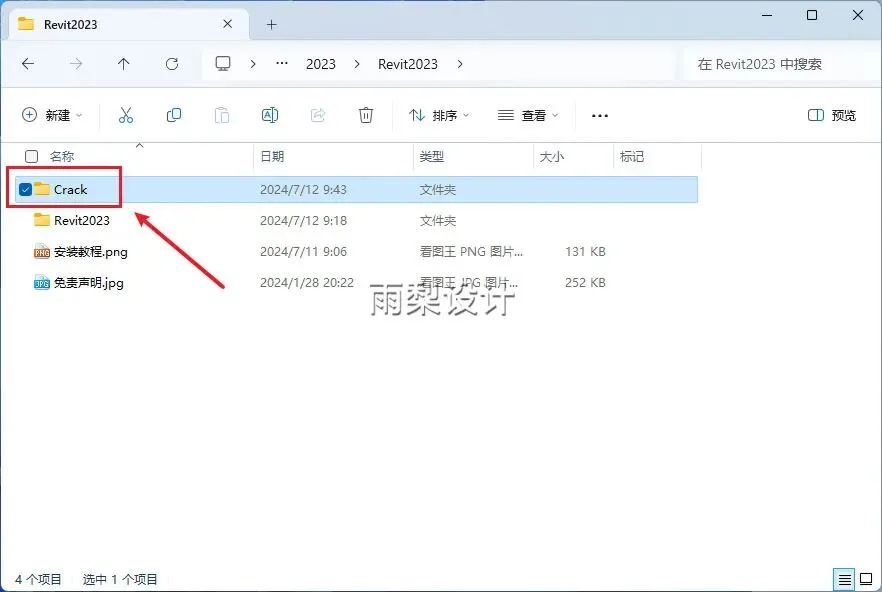This screenshot has height=592, width=882.
Task: Sort by the 大小 column header
Action: [x=552, y=156]
